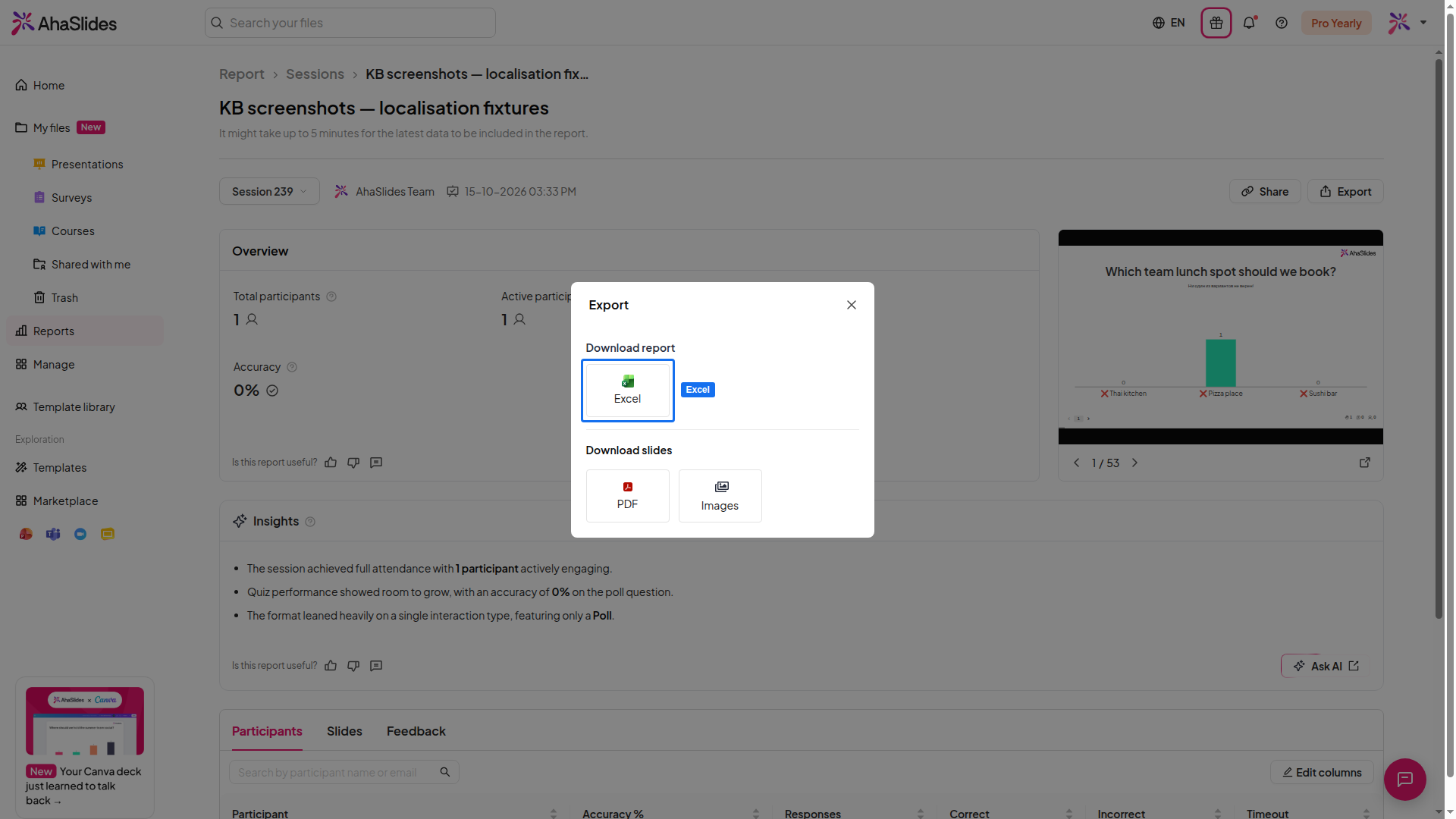Open Template library
The width and height of the screenshot is (1456, 819).
click(x=85, y=407)
